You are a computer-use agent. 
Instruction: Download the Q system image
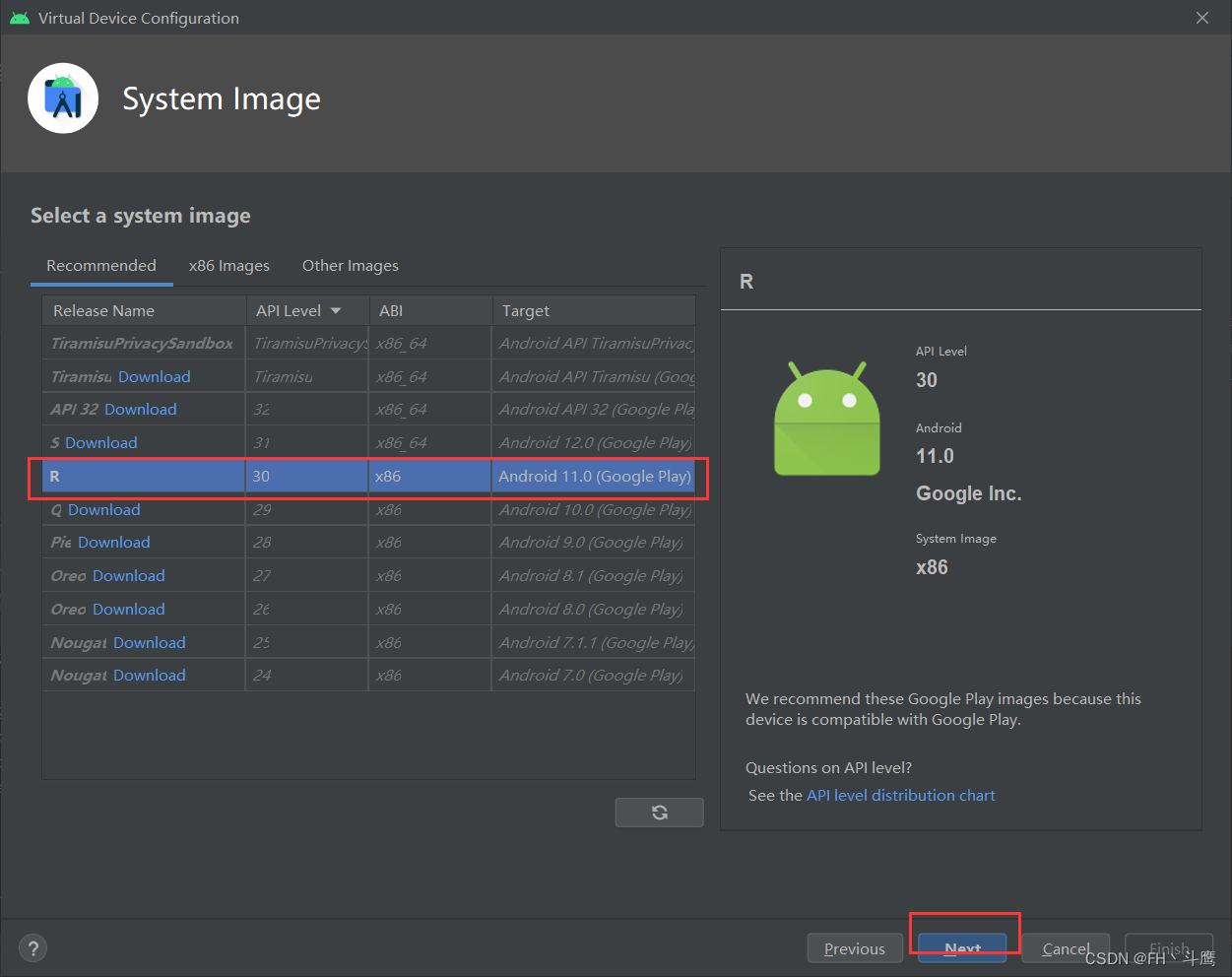point(104,510)
